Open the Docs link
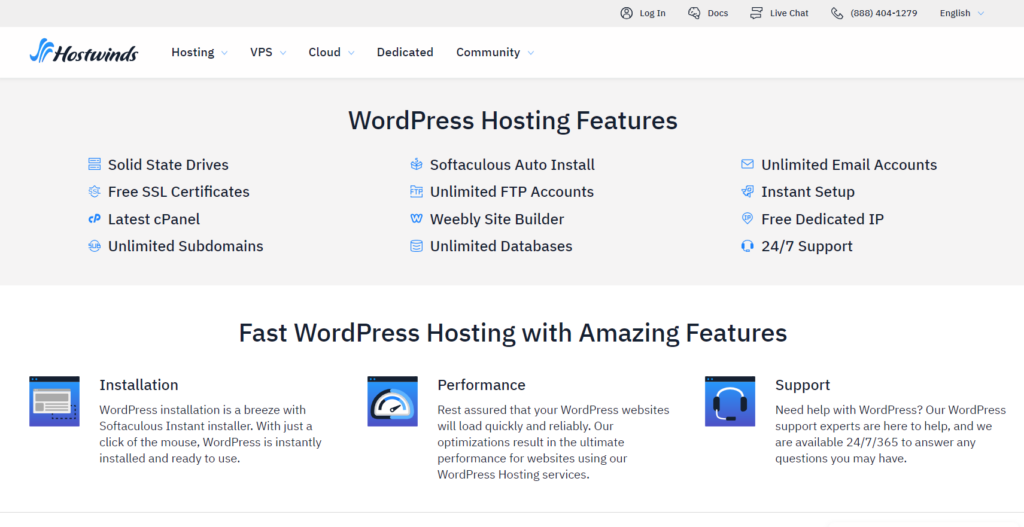This screenshot has height=527, width=1024. point(718,13)
